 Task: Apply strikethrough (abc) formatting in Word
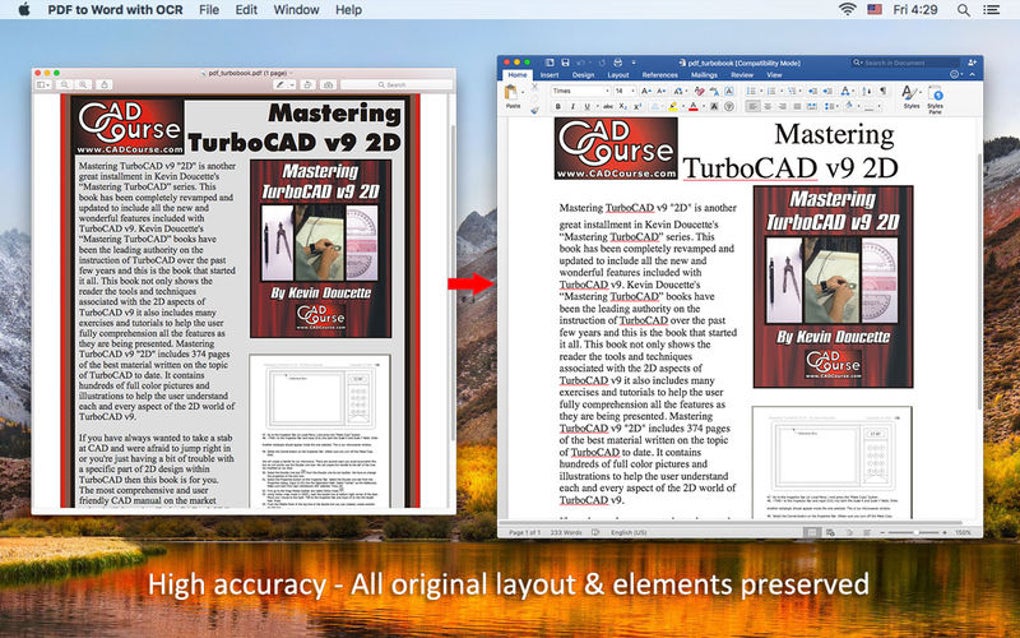[x=608, y=106]
